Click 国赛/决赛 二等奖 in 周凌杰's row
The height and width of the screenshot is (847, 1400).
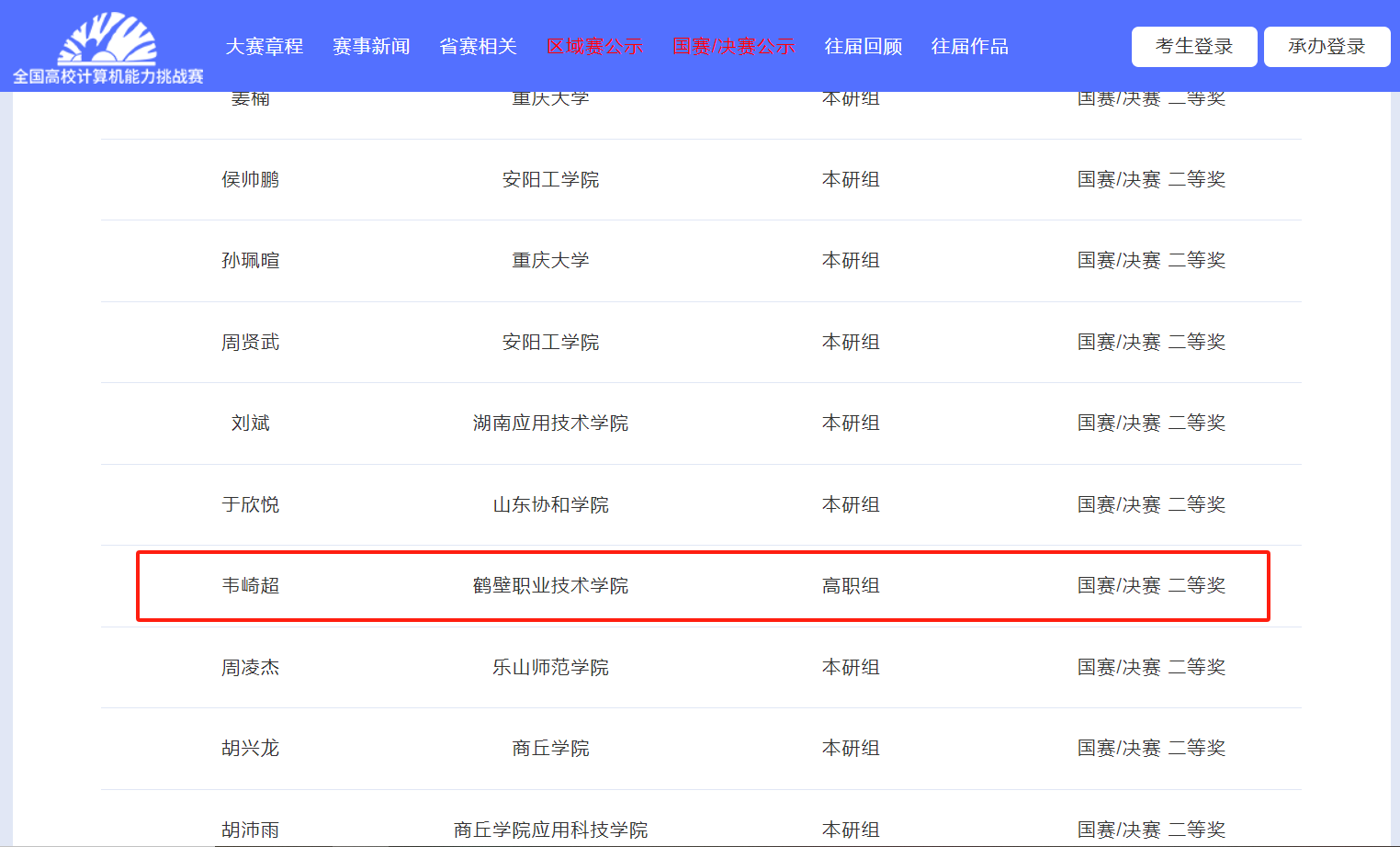point(1151,667)
